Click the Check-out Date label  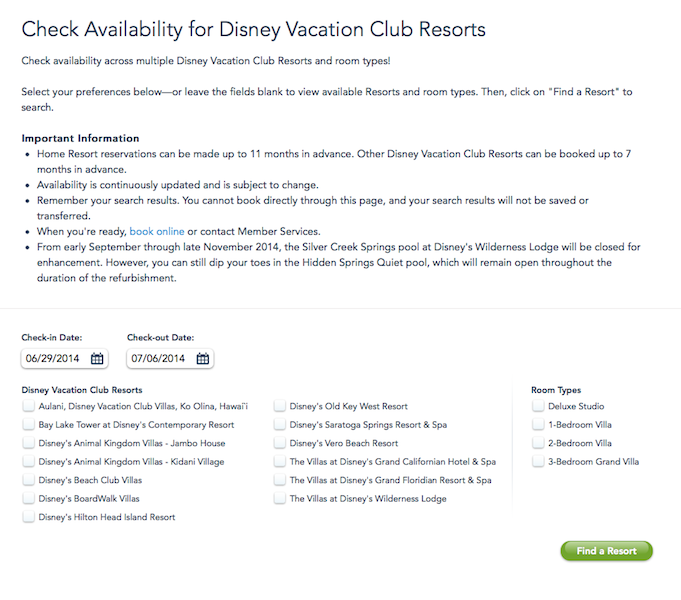[x=161, y=338]
